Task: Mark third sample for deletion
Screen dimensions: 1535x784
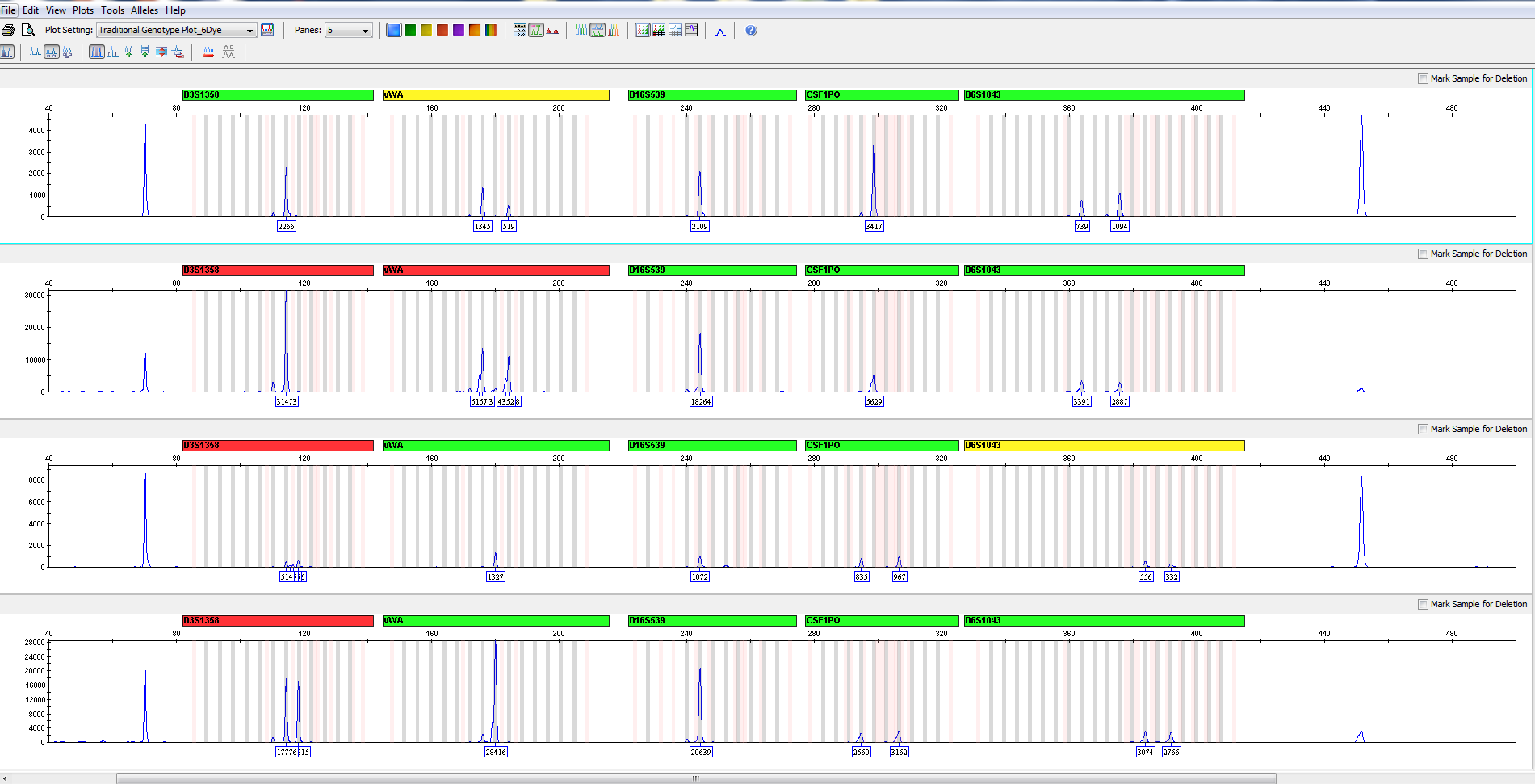Action: click(1423, 429)
